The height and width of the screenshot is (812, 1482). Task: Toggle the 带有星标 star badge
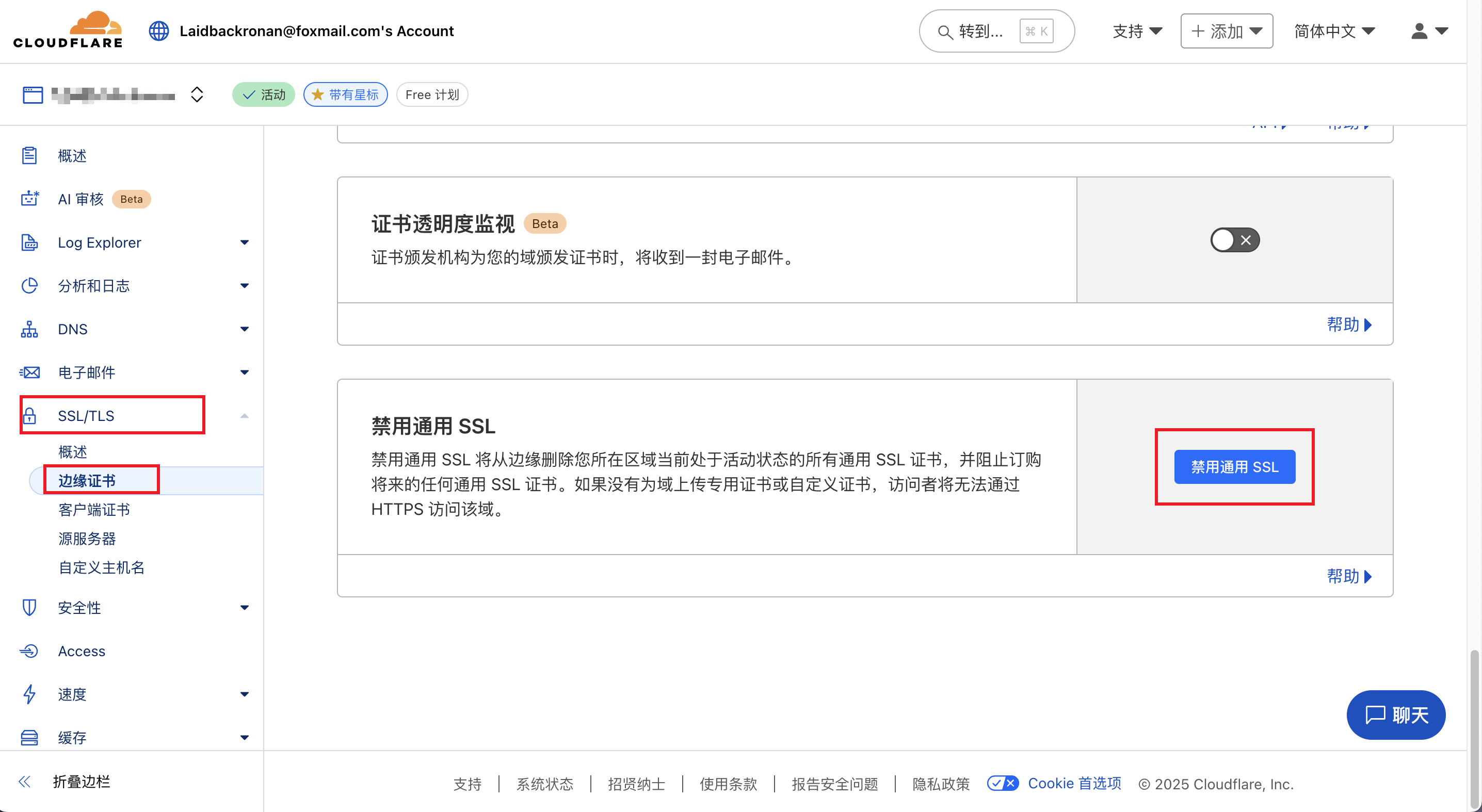(x=345, y=94)
